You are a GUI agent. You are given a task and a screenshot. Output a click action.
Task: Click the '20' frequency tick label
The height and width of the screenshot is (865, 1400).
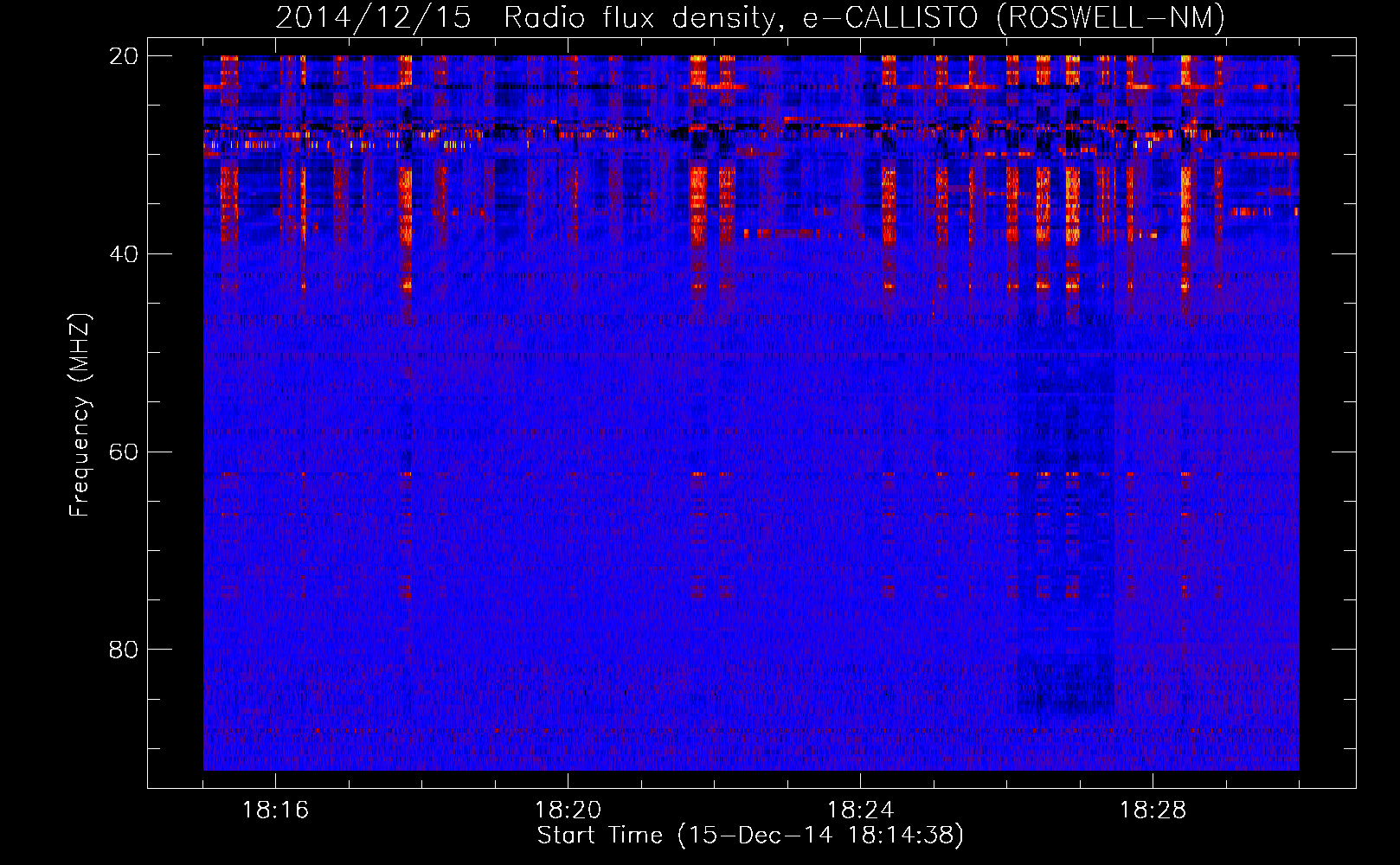coord(124,56)
